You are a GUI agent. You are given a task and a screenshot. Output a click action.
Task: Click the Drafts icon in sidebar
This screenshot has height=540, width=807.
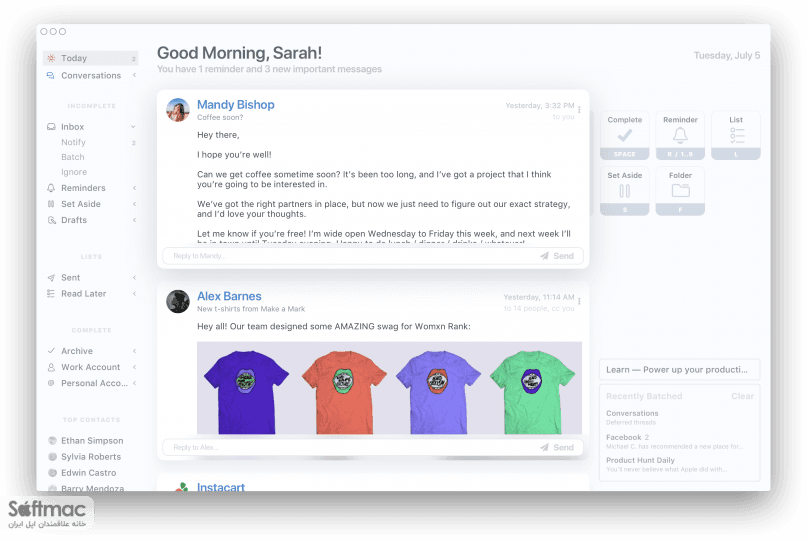click(x=51, y=220)
